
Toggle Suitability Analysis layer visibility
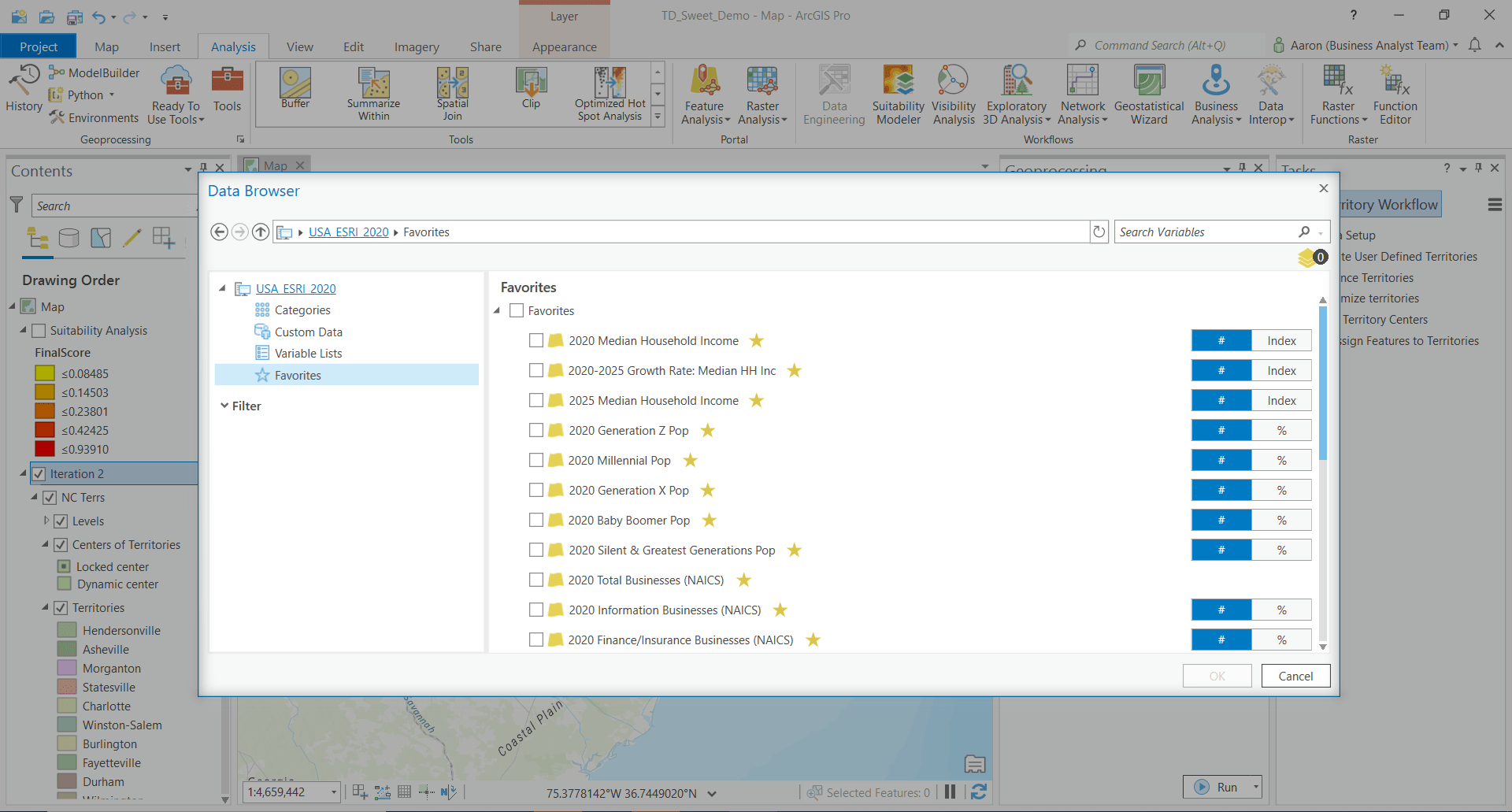(x=39, y=331)
